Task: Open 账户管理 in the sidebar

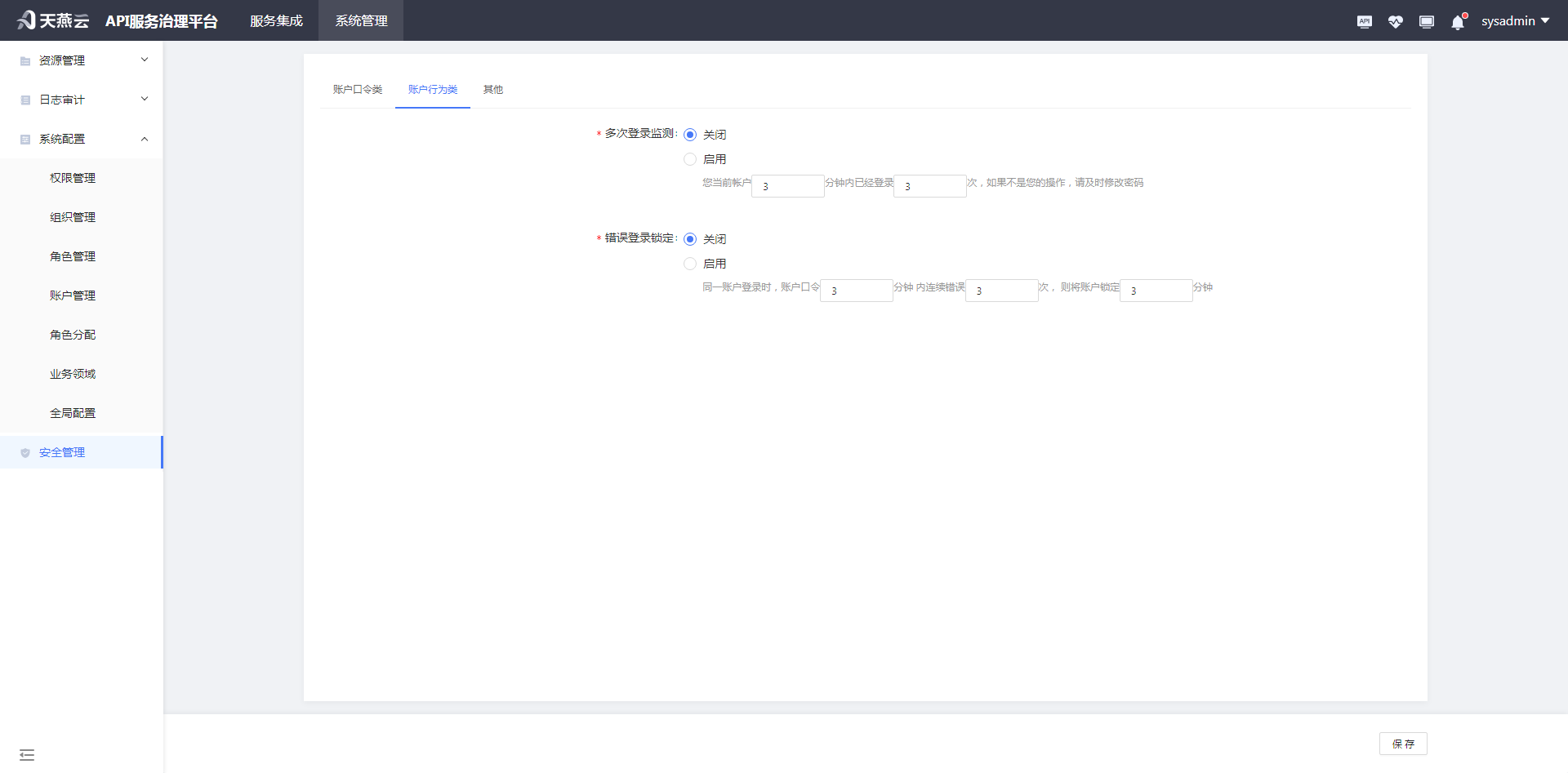Action: [x=73, y=295]
